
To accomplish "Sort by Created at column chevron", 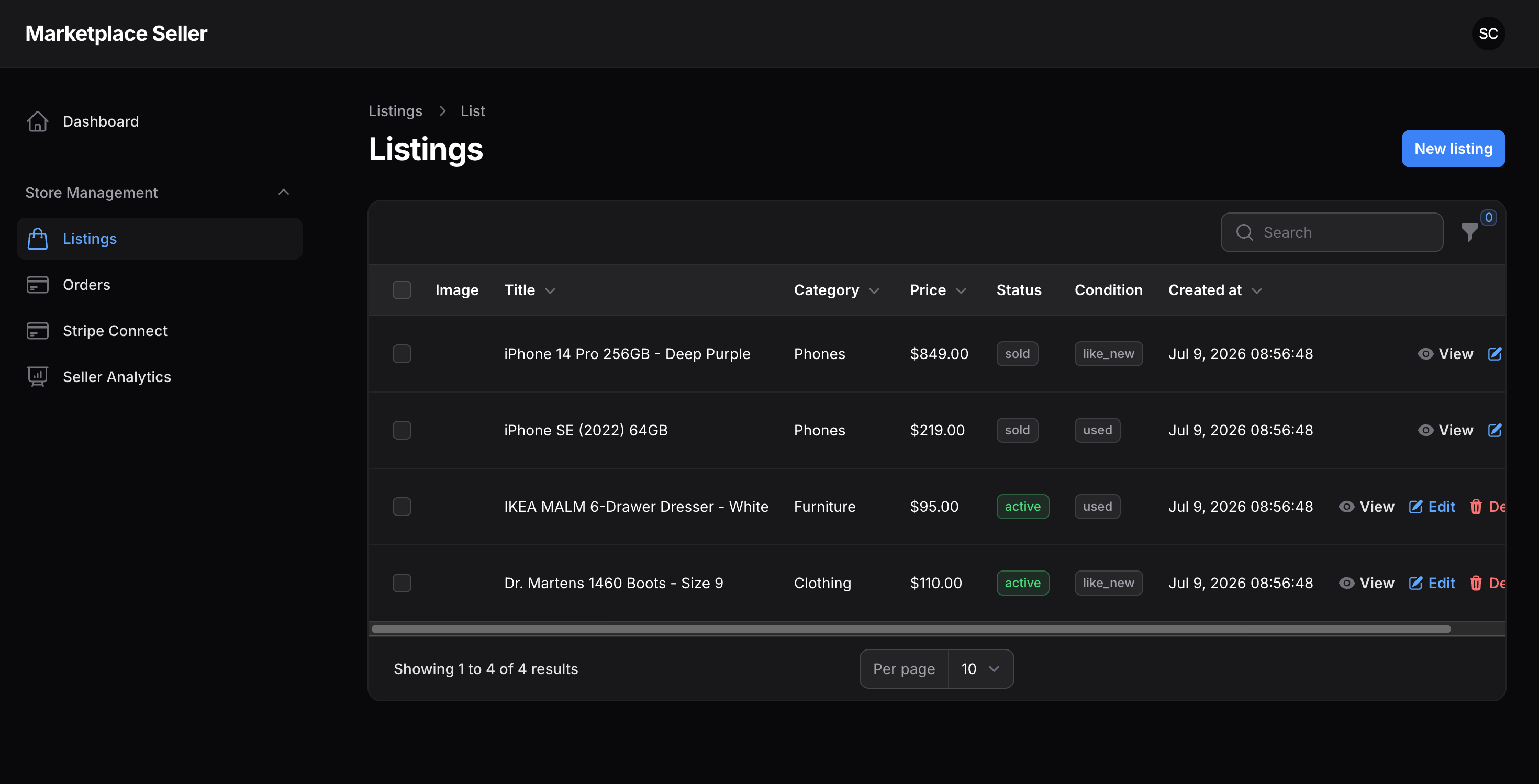I will pyautogui.click(x=1256, y=291).
